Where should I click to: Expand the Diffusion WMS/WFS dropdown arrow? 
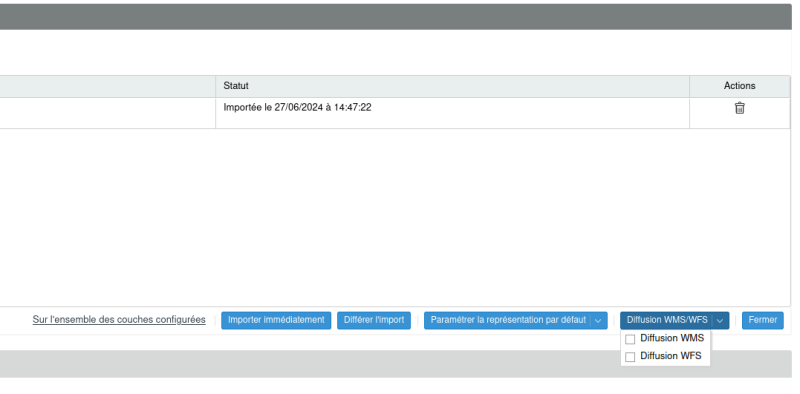(720, 321)
